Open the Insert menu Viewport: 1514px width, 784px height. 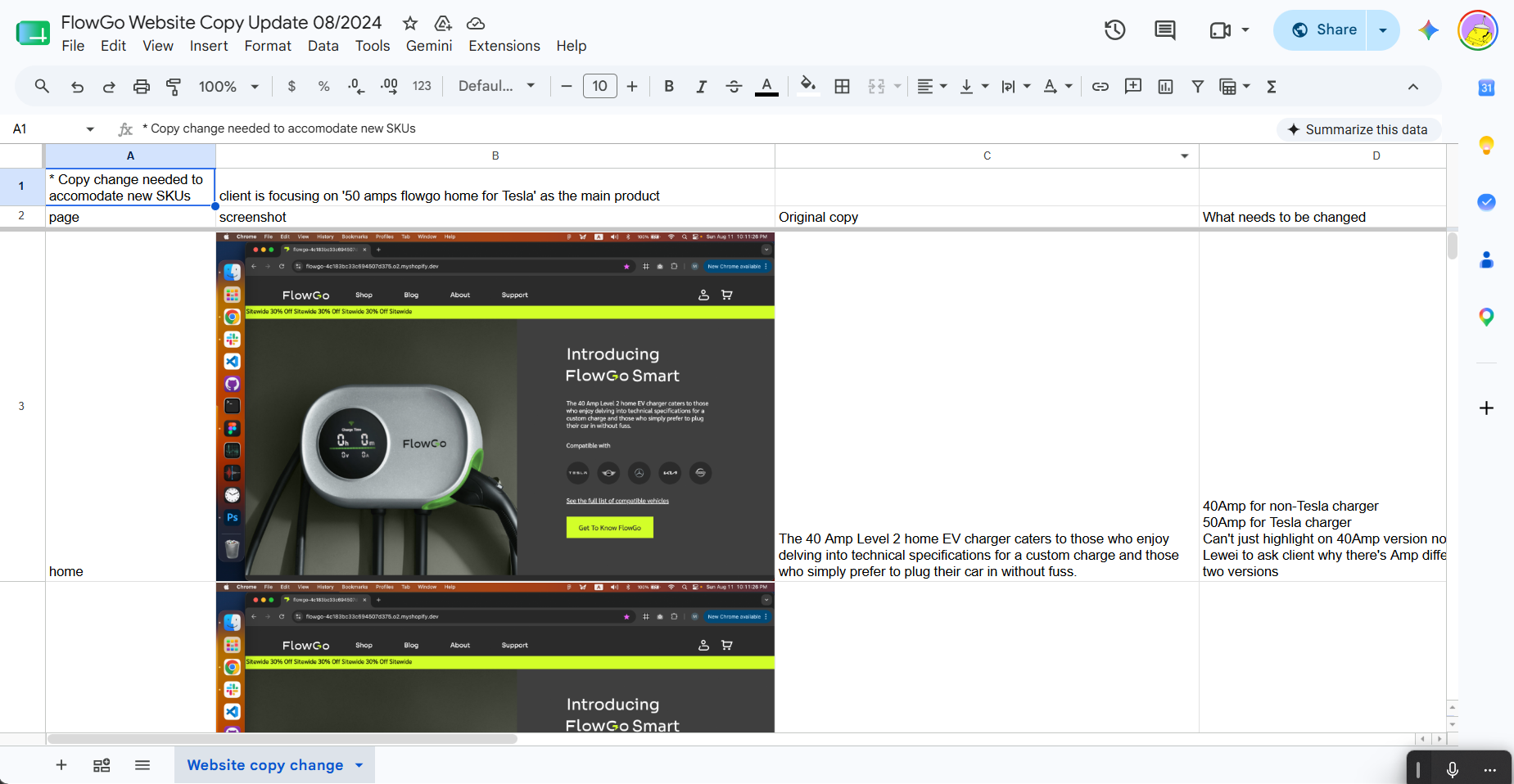[x=209, y=46]
